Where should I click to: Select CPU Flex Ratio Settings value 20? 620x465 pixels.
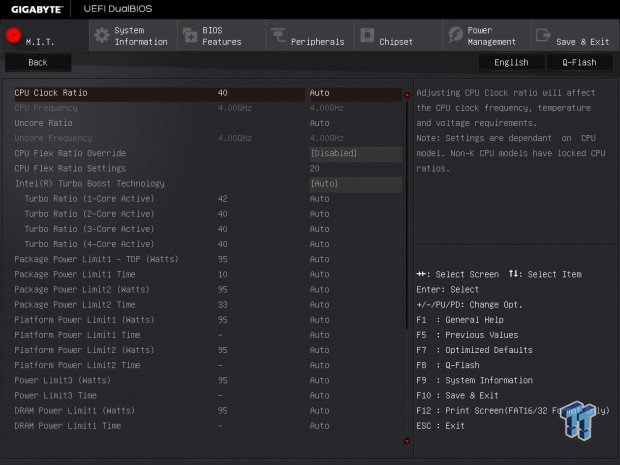click(x=315, y=168)
